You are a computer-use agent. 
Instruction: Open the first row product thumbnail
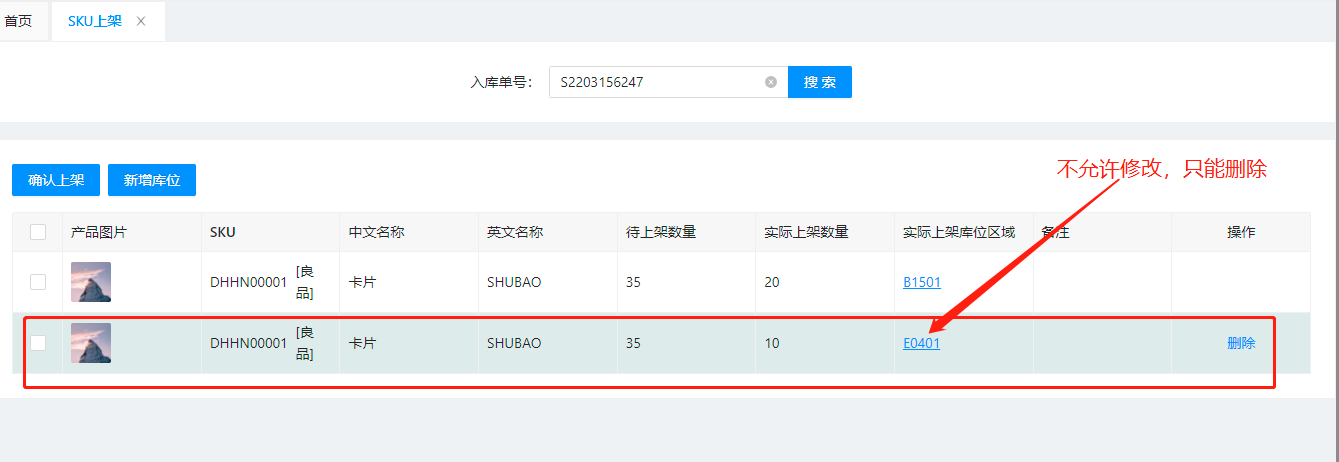[91, 282]
